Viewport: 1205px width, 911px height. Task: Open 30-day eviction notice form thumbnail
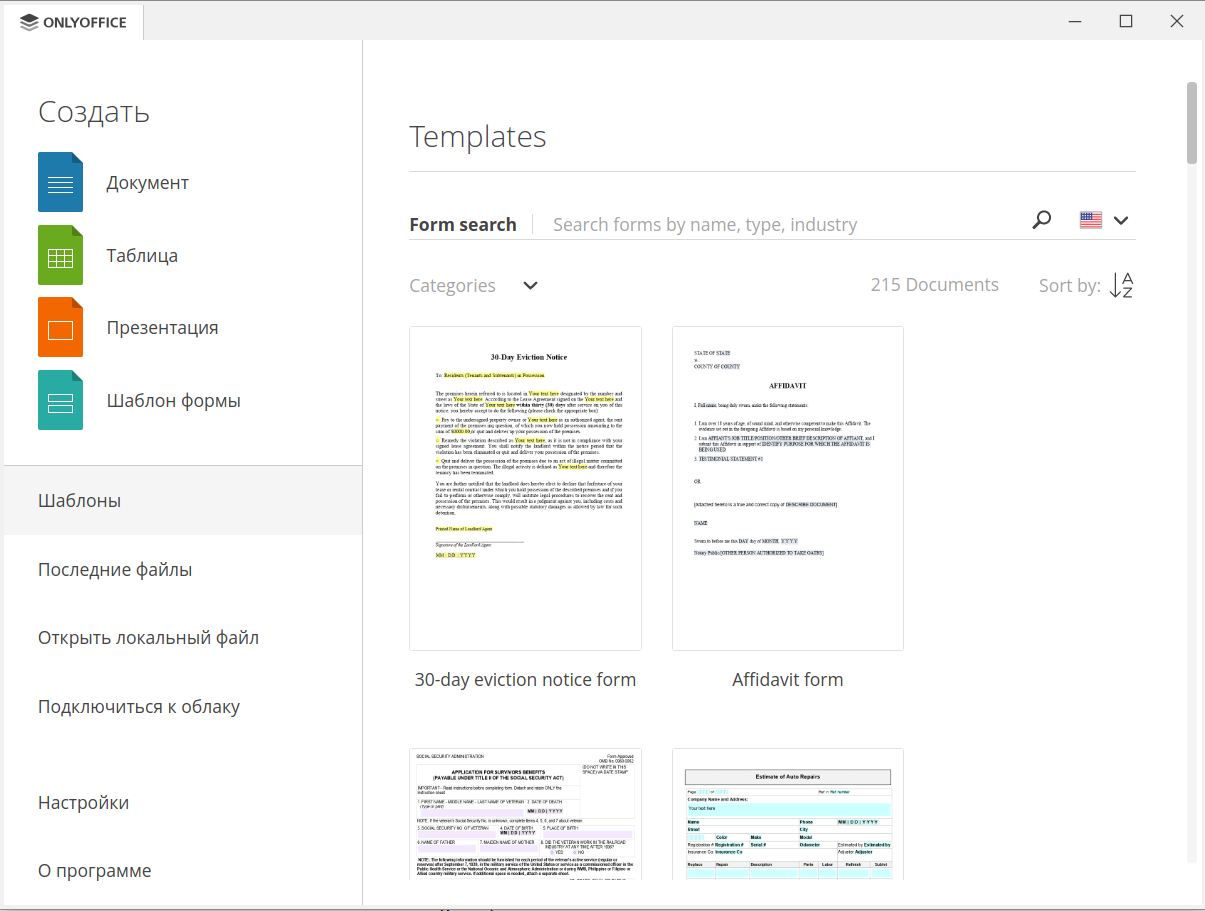click(525, 489)
